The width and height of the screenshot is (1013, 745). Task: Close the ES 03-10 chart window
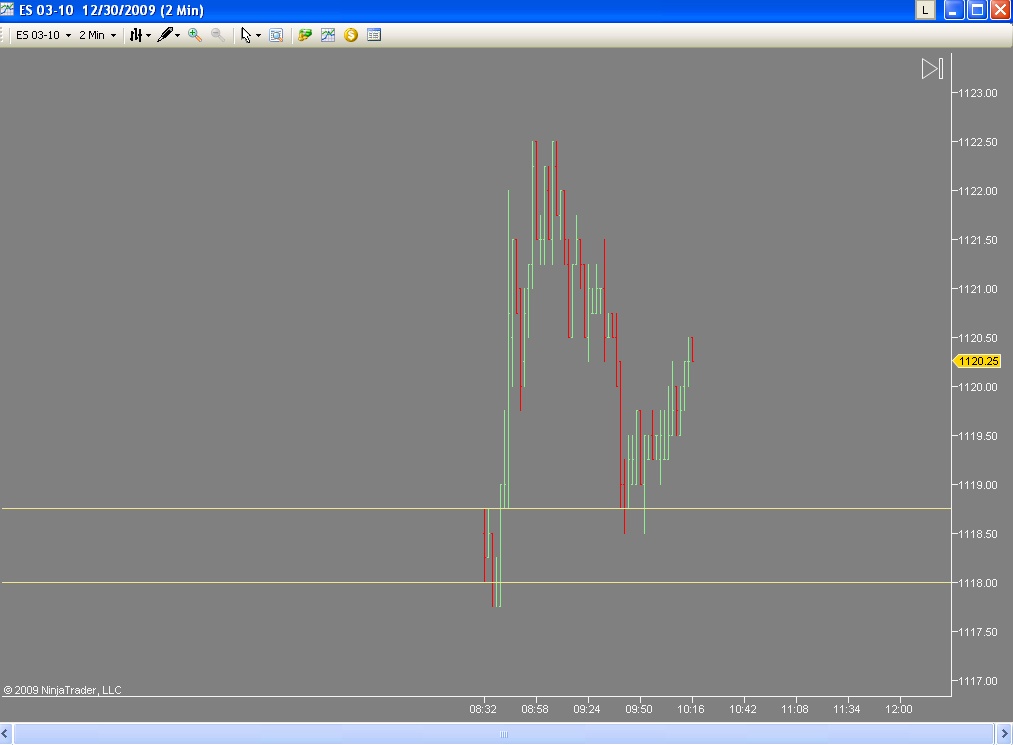tap(1001, 10)
